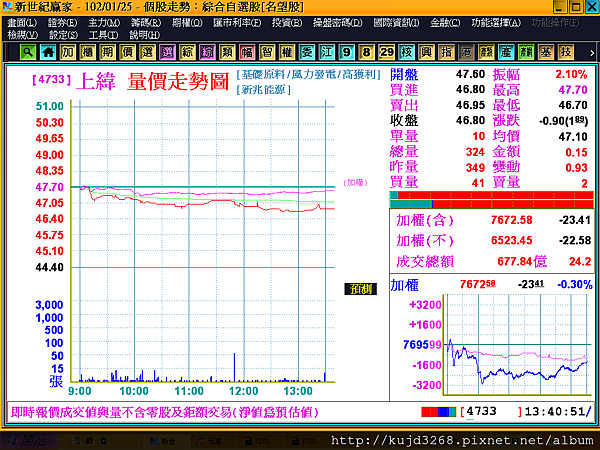Click the 指 (index) toolbar icon
This screenshot has height=450, width=600.
pyautogui.click(x=446, y=52)
